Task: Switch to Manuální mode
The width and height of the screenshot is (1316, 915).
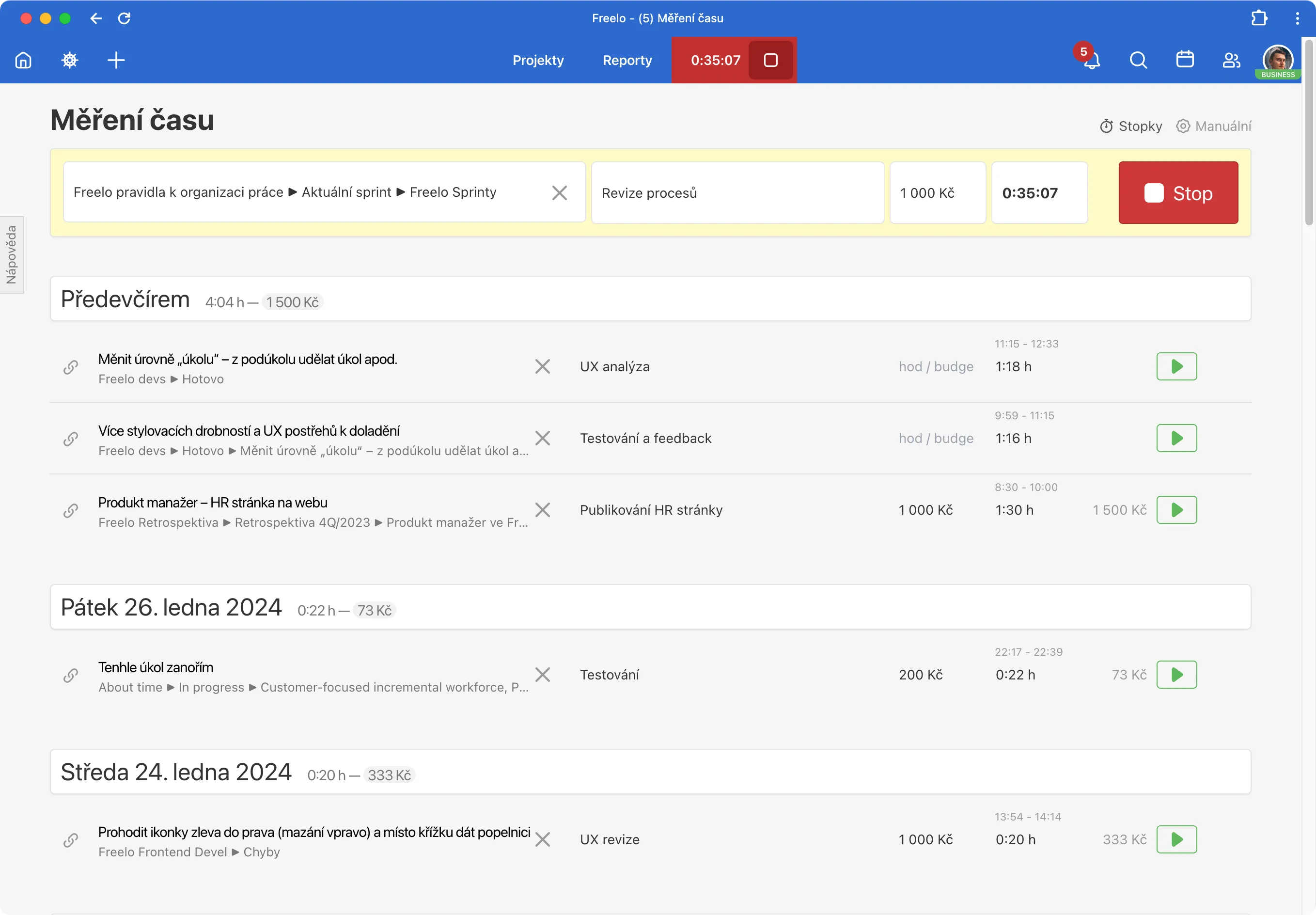Action: tap(1213, 126)
